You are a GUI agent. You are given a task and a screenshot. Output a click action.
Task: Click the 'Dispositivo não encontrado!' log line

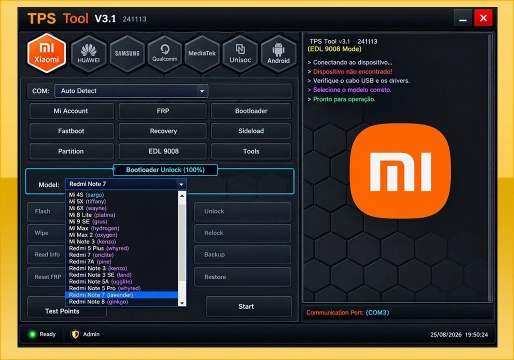coord(352,72)
